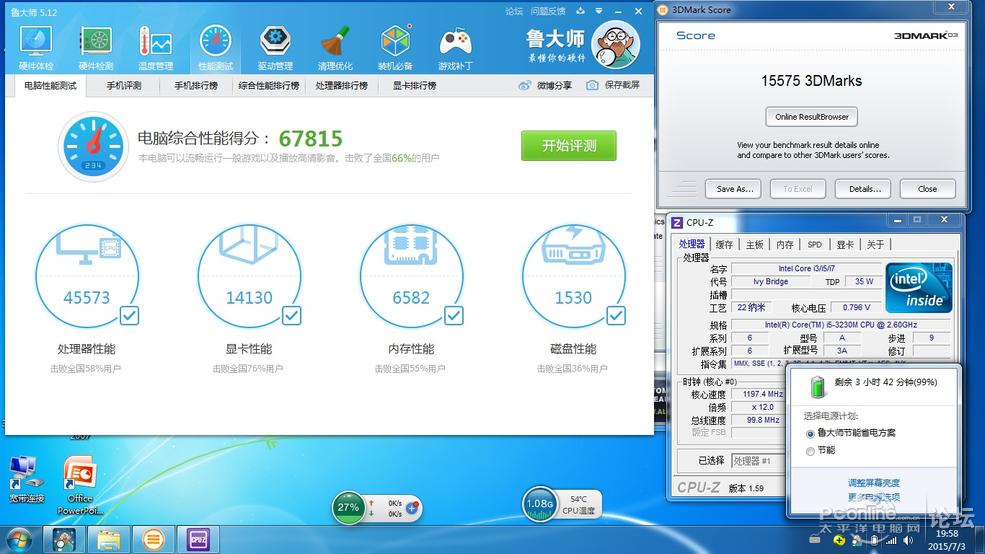Click Save As... in 3DMark window
The image size is (985, 554).
734,189
